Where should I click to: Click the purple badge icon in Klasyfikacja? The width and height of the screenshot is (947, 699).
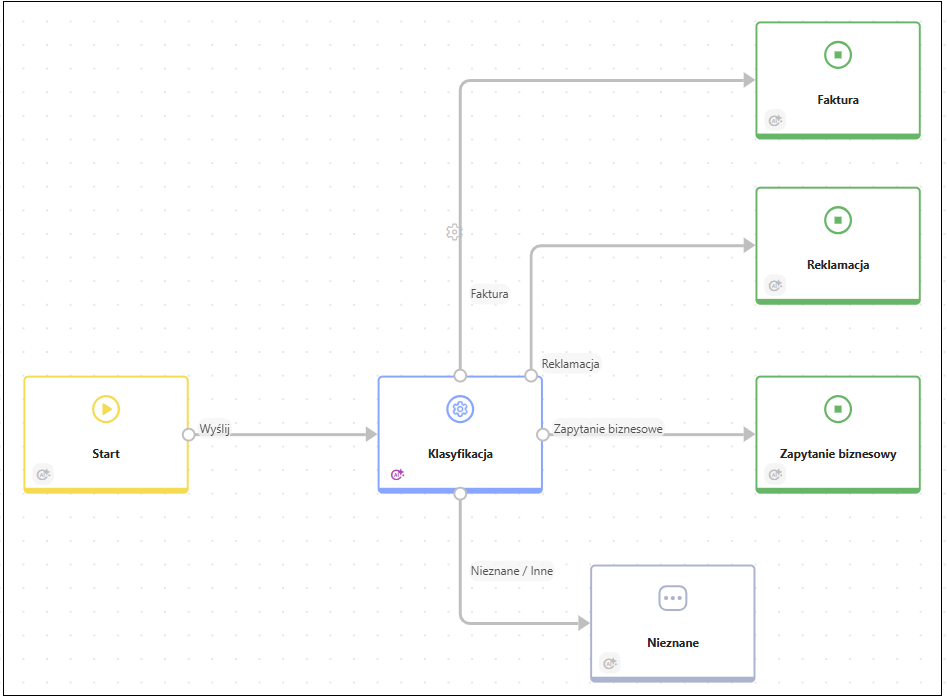(397, 475)
